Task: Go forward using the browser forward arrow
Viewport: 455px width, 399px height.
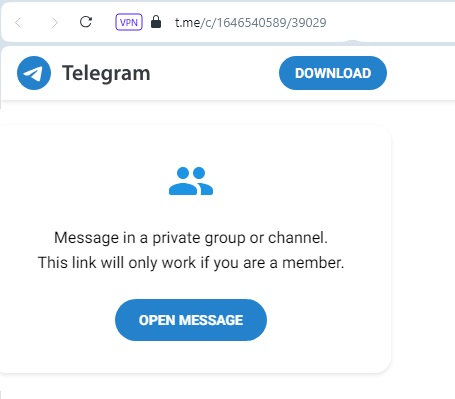Action: (54, 23)
